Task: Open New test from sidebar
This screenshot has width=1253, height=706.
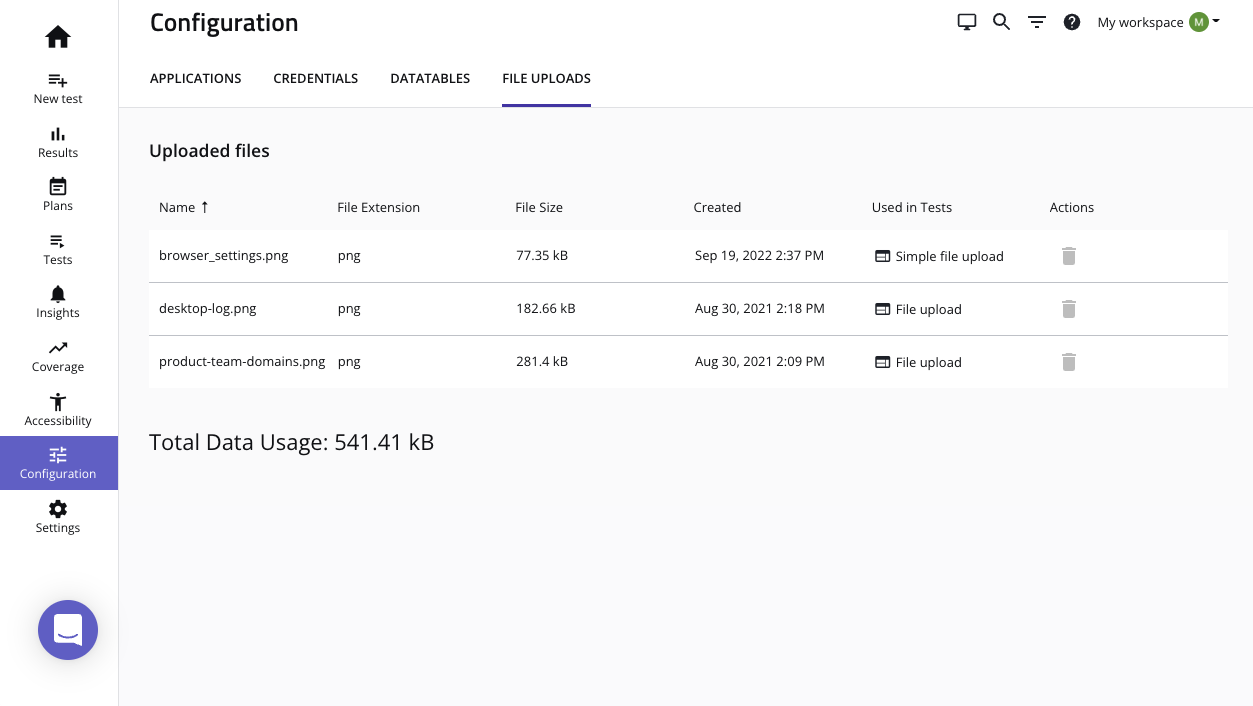Action: coord(58,88)
